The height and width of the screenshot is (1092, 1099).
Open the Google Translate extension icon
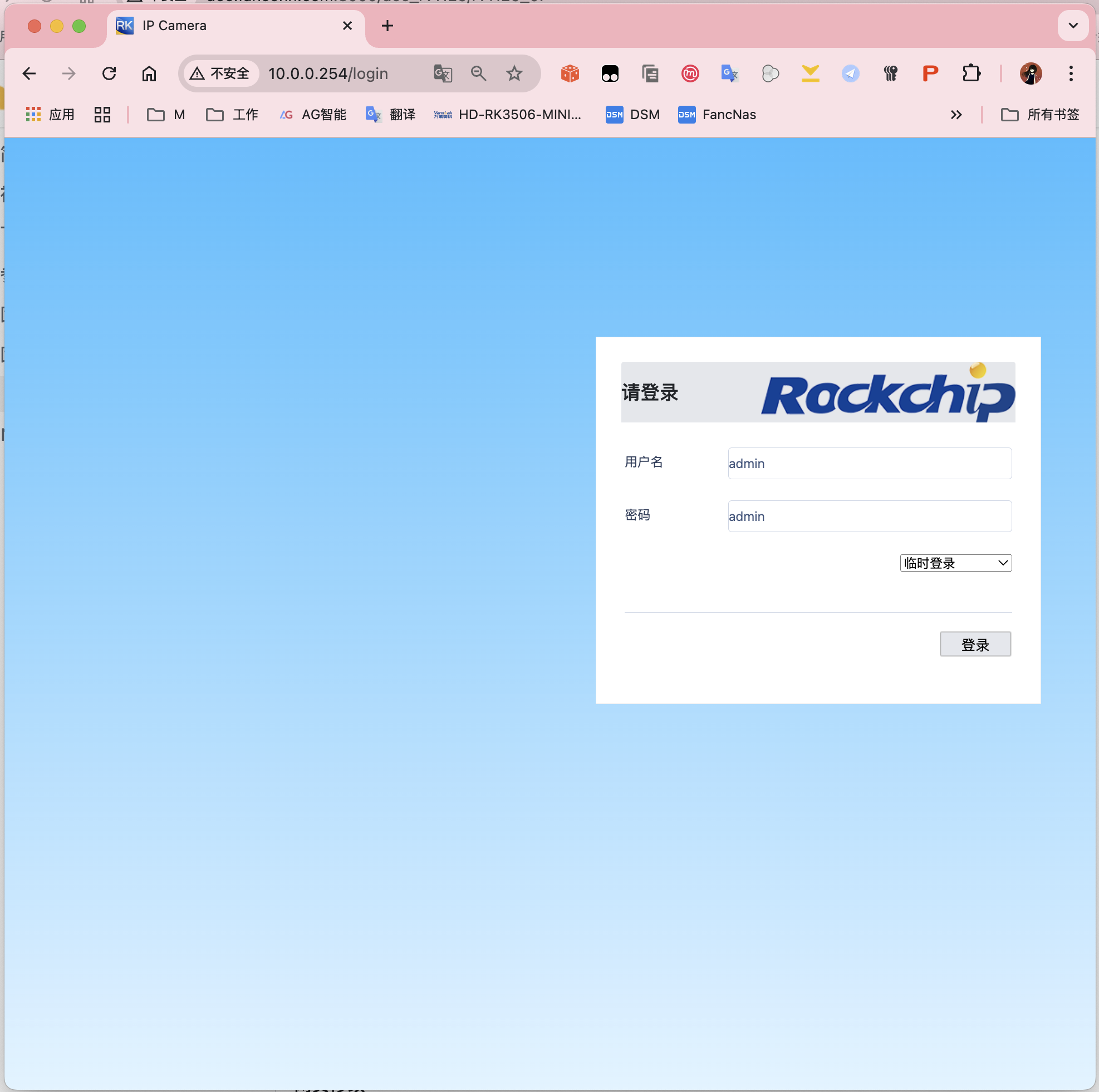click(730, 73)
